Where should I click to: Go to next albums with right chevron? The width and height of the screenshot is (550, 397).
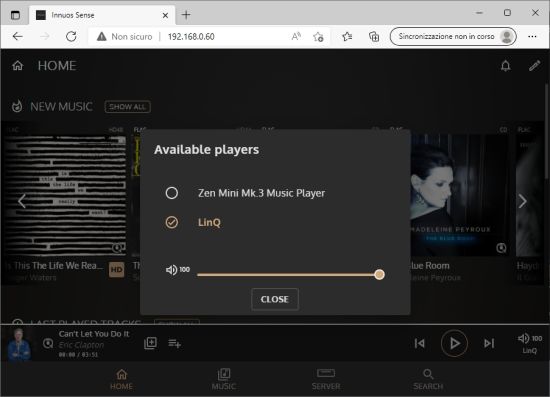[x=522, y=201]
